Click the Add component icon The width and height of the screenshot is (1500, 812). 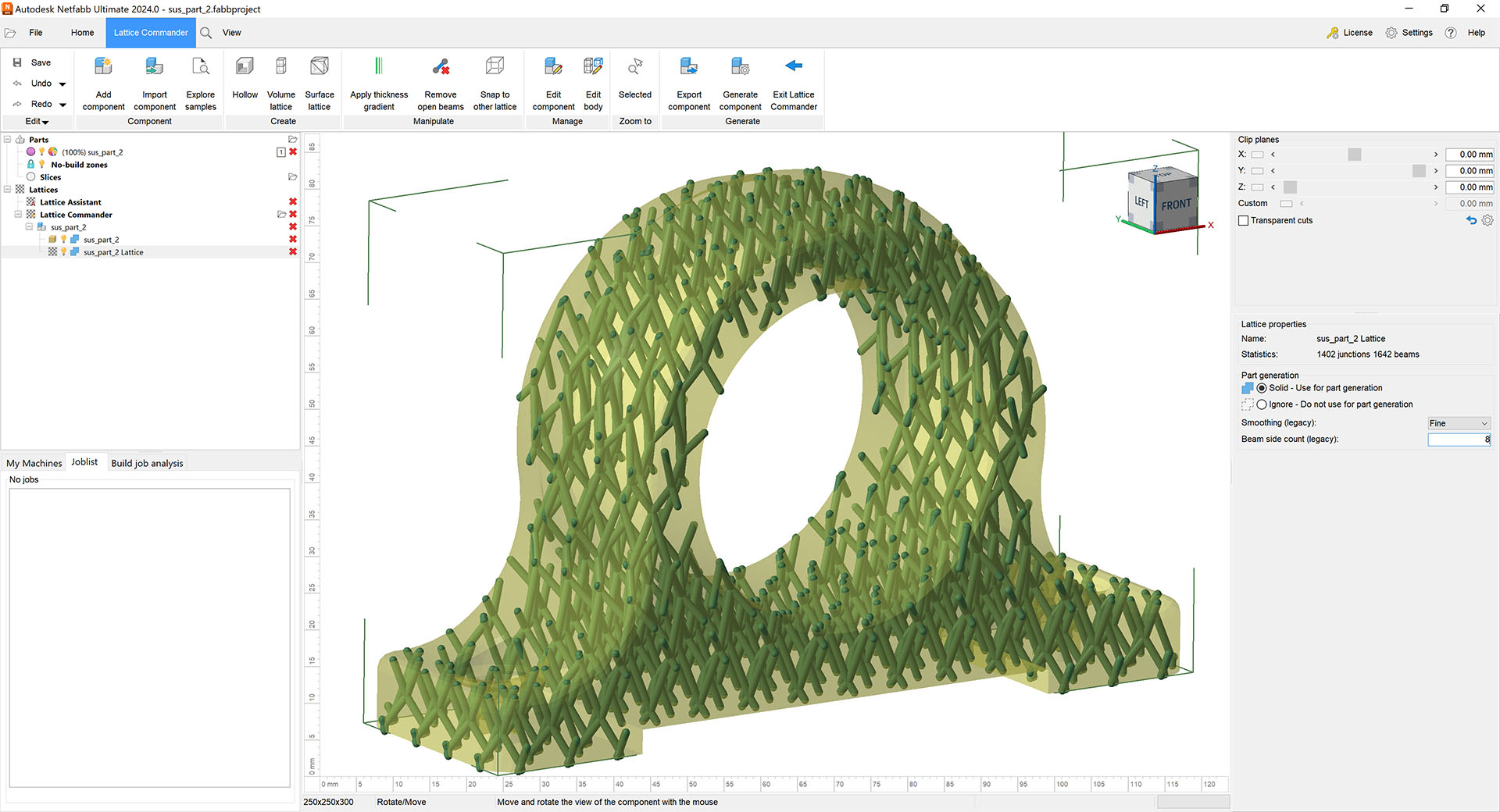(103, 67)
